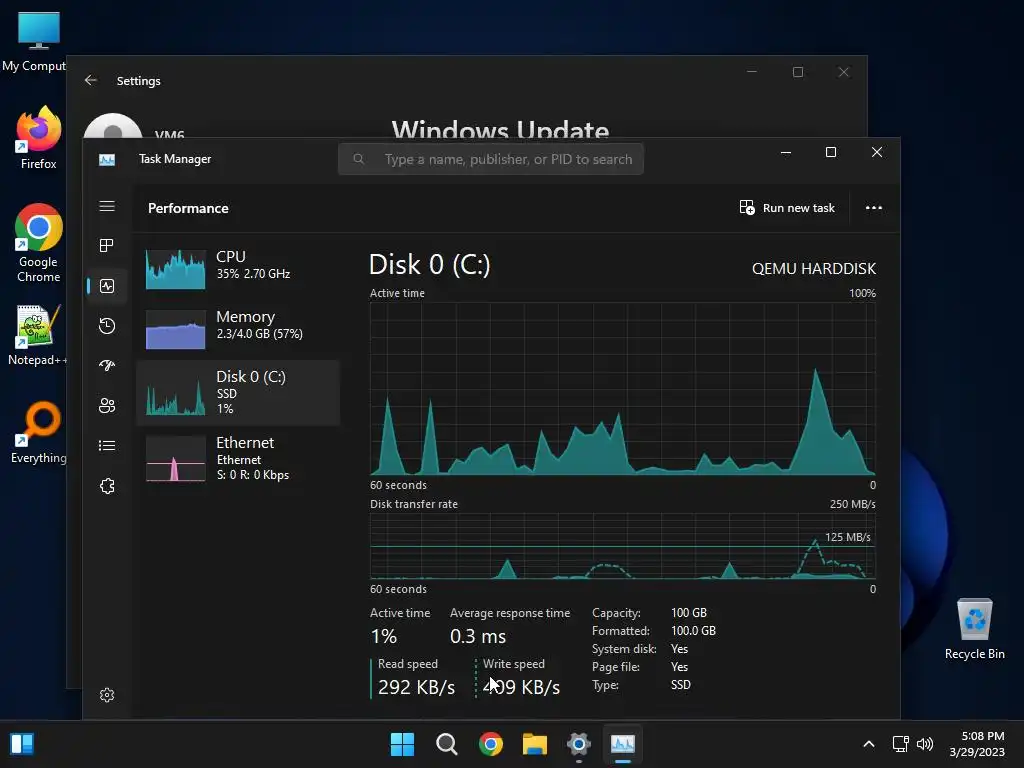Select the Disk 0 (C:) entry
Screen dimensions: 1024x768
point(238,392)
